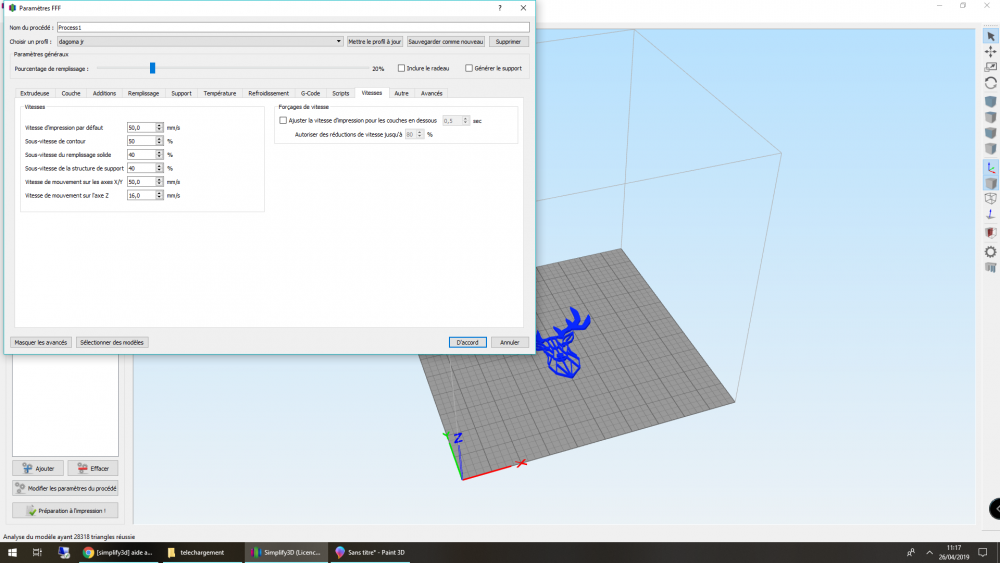Click Préparation à l'impression button
The image size is (1000, 563).
pos(65,511)
